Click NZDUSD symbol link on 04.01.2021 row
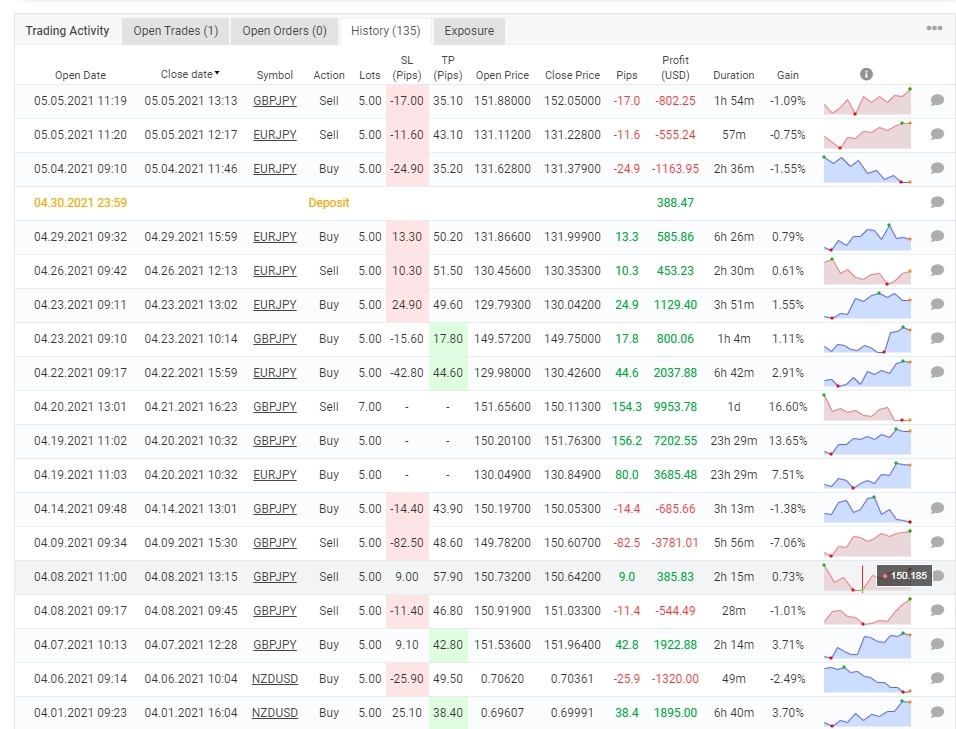 pos(274,713)
